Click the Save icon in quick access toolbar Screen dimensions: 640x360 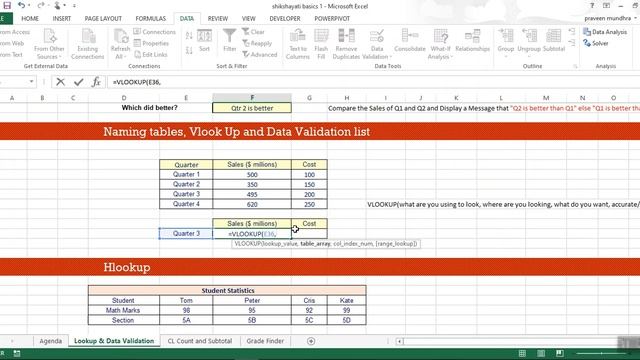tap(7, 5)
